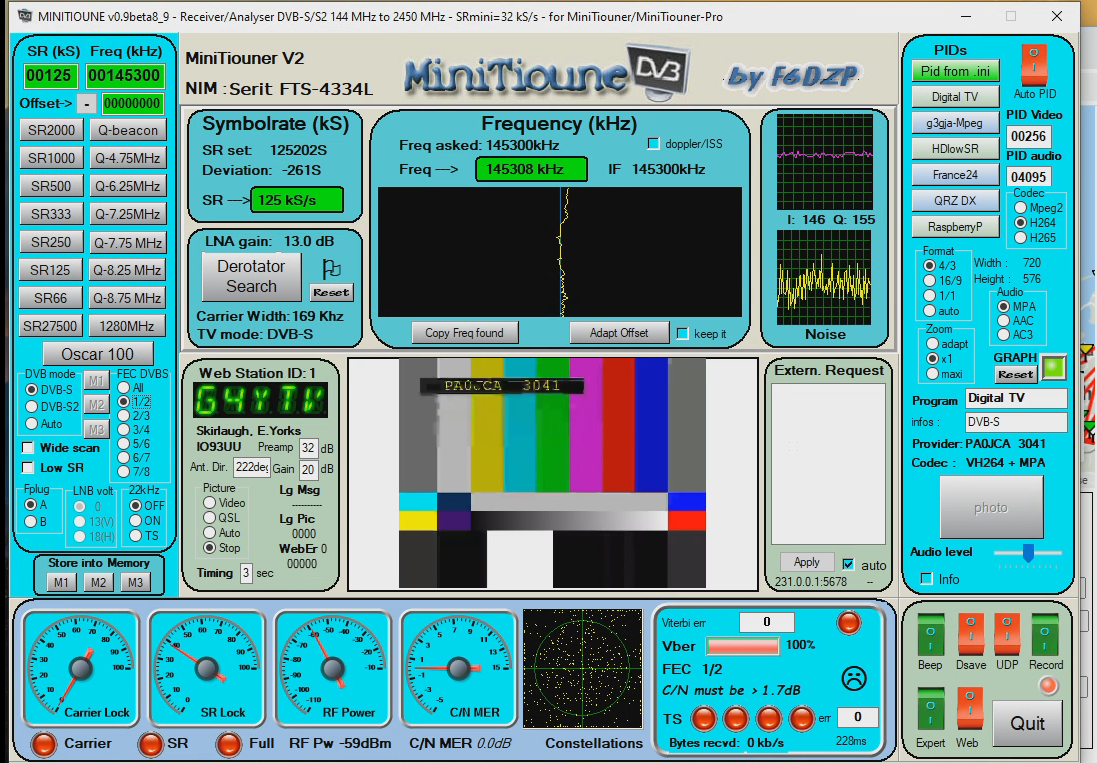Viewport: 1097px width, 763px height.
Task: Click the Full red LED indicator
Action: pos(229,743)
